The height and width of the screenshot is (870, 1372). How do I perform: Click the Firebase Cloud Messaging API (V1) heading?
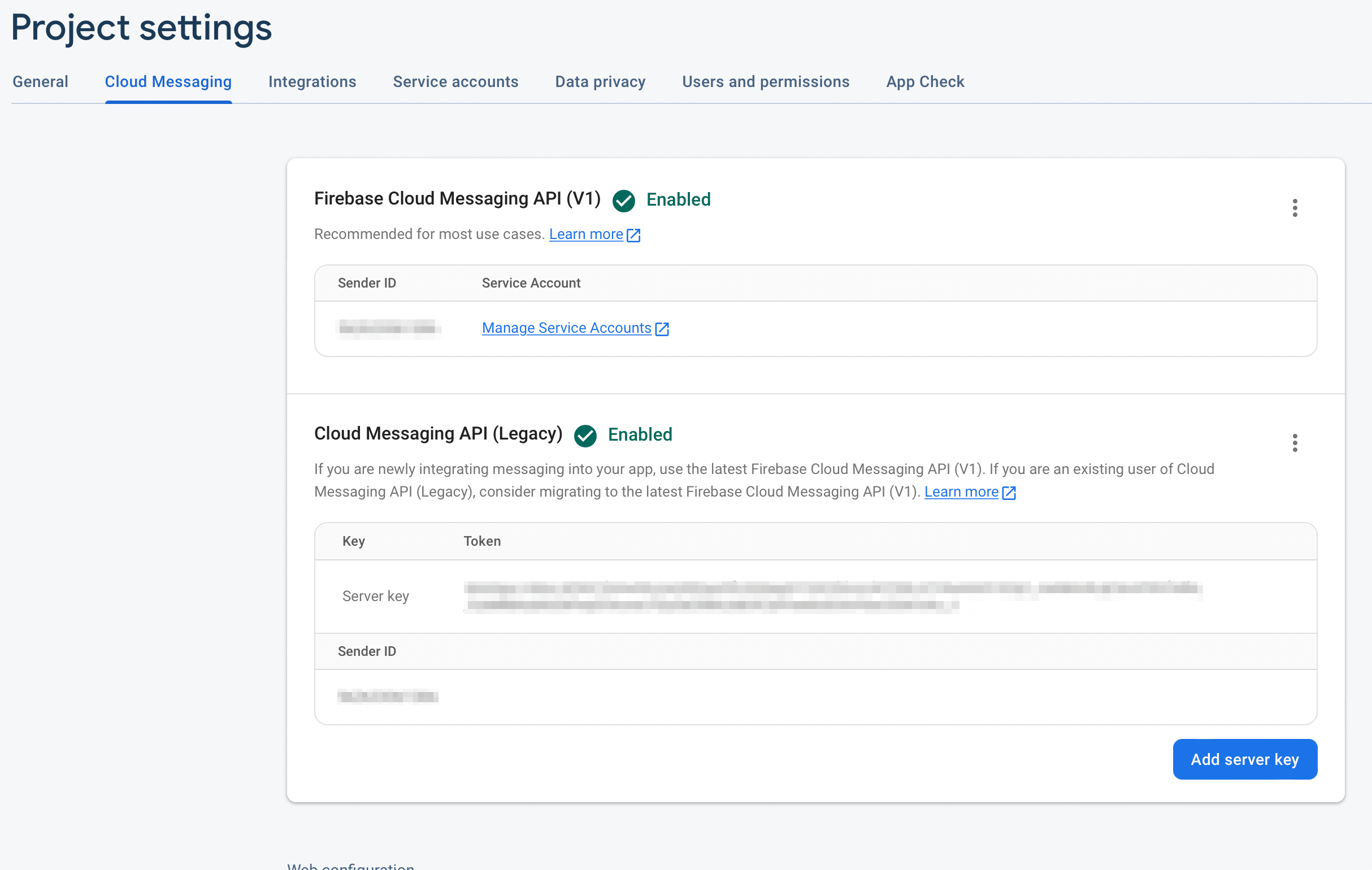458,199
